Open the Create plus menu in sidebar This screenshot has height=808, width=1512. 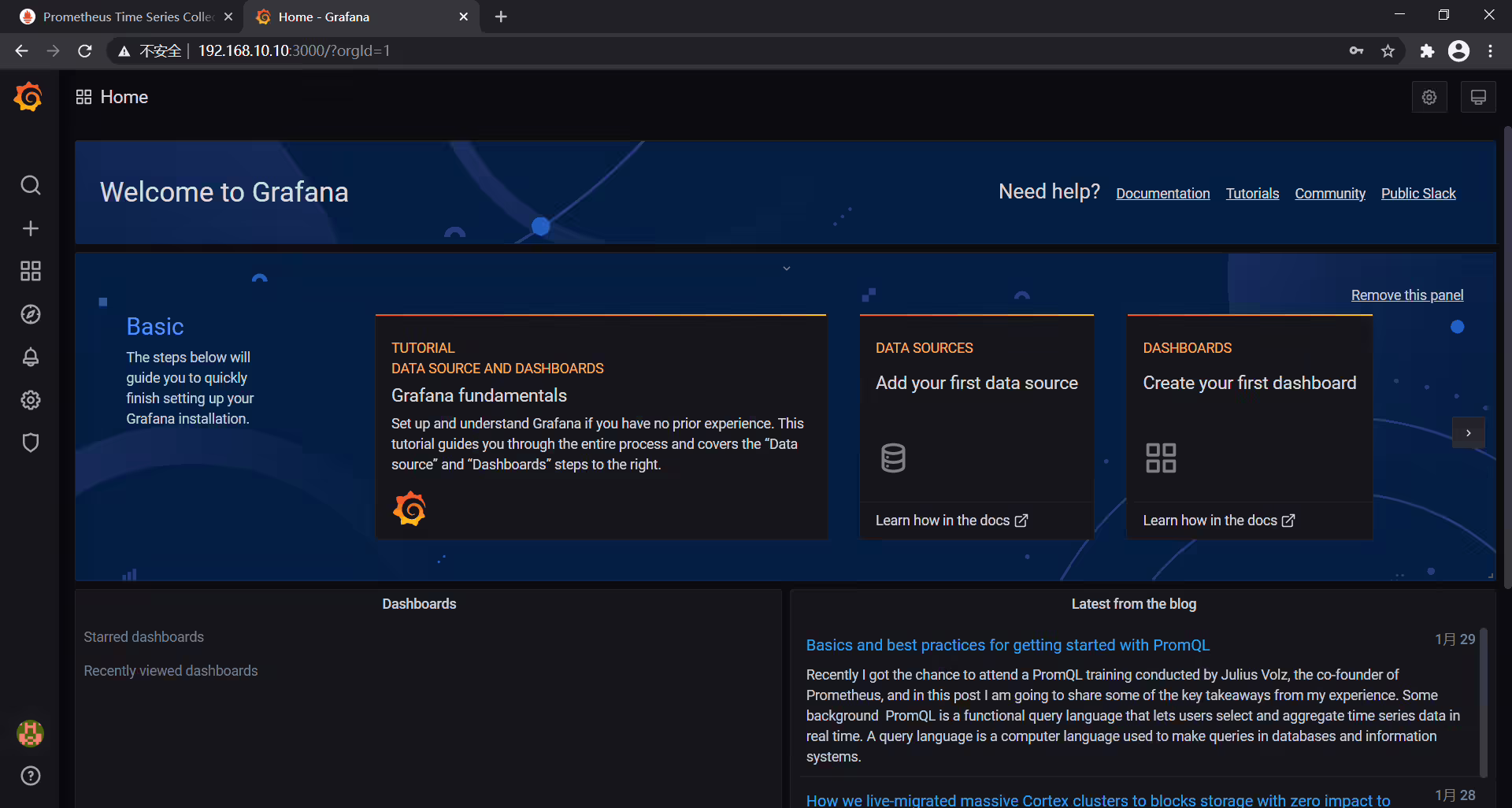click(31, 228)
